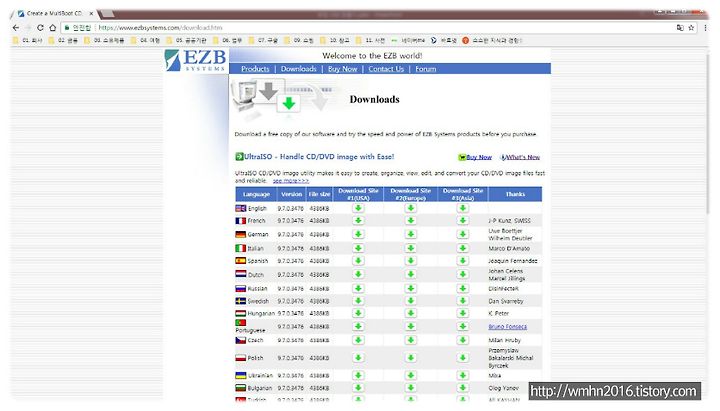
Task: Go back with browser back arrow
Action: click(x=16, y=28)
